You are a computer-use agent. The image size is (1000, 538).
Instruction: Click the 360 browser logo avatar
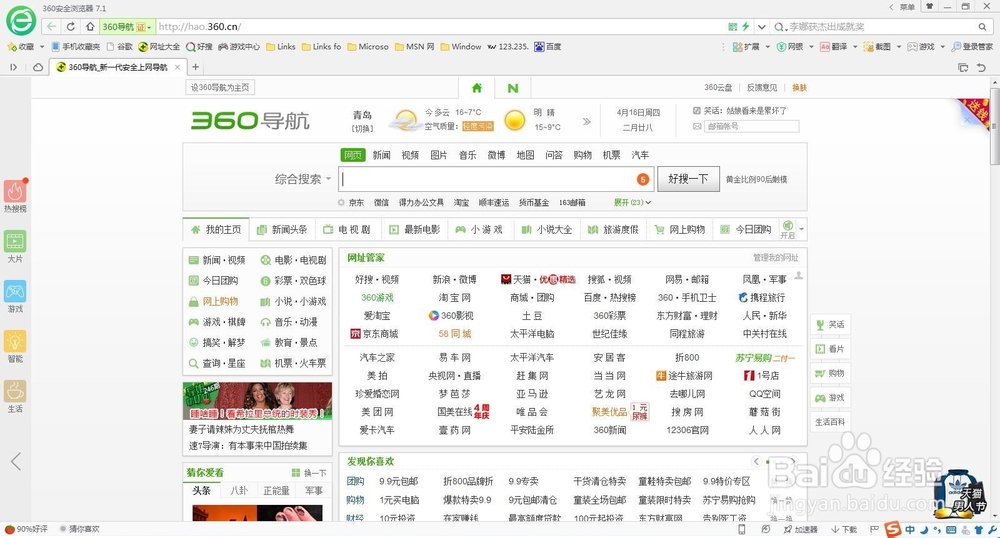tap(21, 20)
